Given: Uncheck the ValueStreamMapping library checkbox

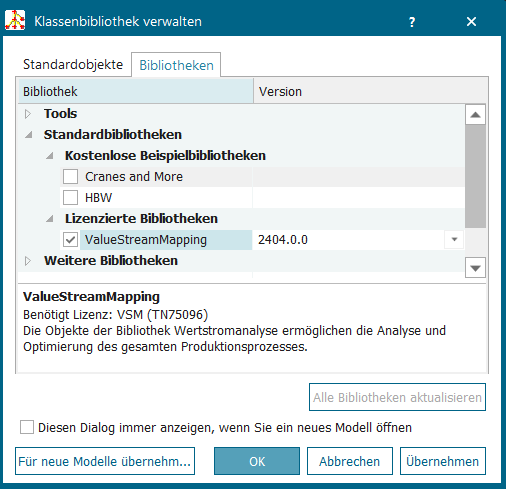Looking at the screenshot, I should (x=71, y=239).
